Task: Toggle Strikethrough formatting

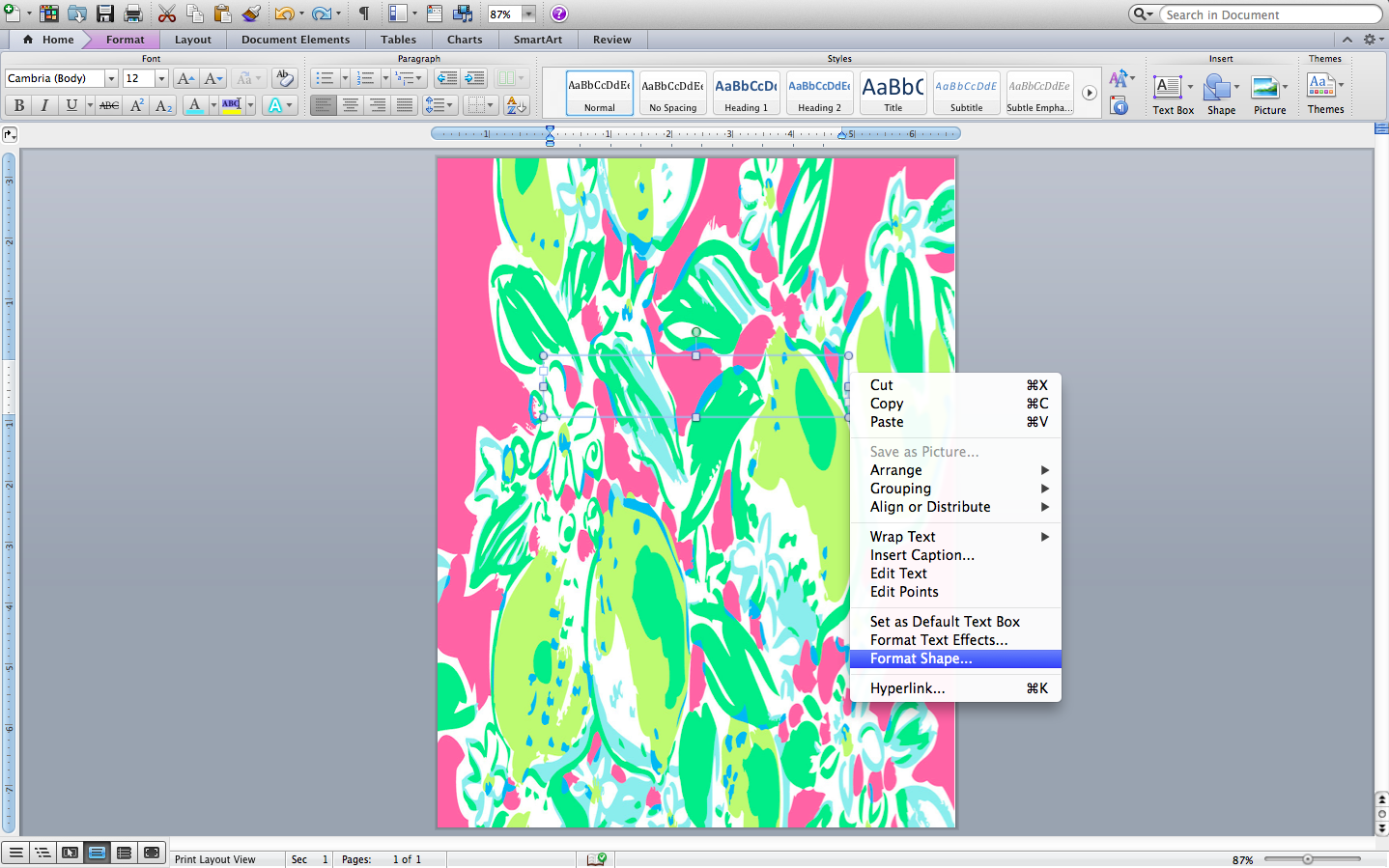Action: tap(109, 105)
